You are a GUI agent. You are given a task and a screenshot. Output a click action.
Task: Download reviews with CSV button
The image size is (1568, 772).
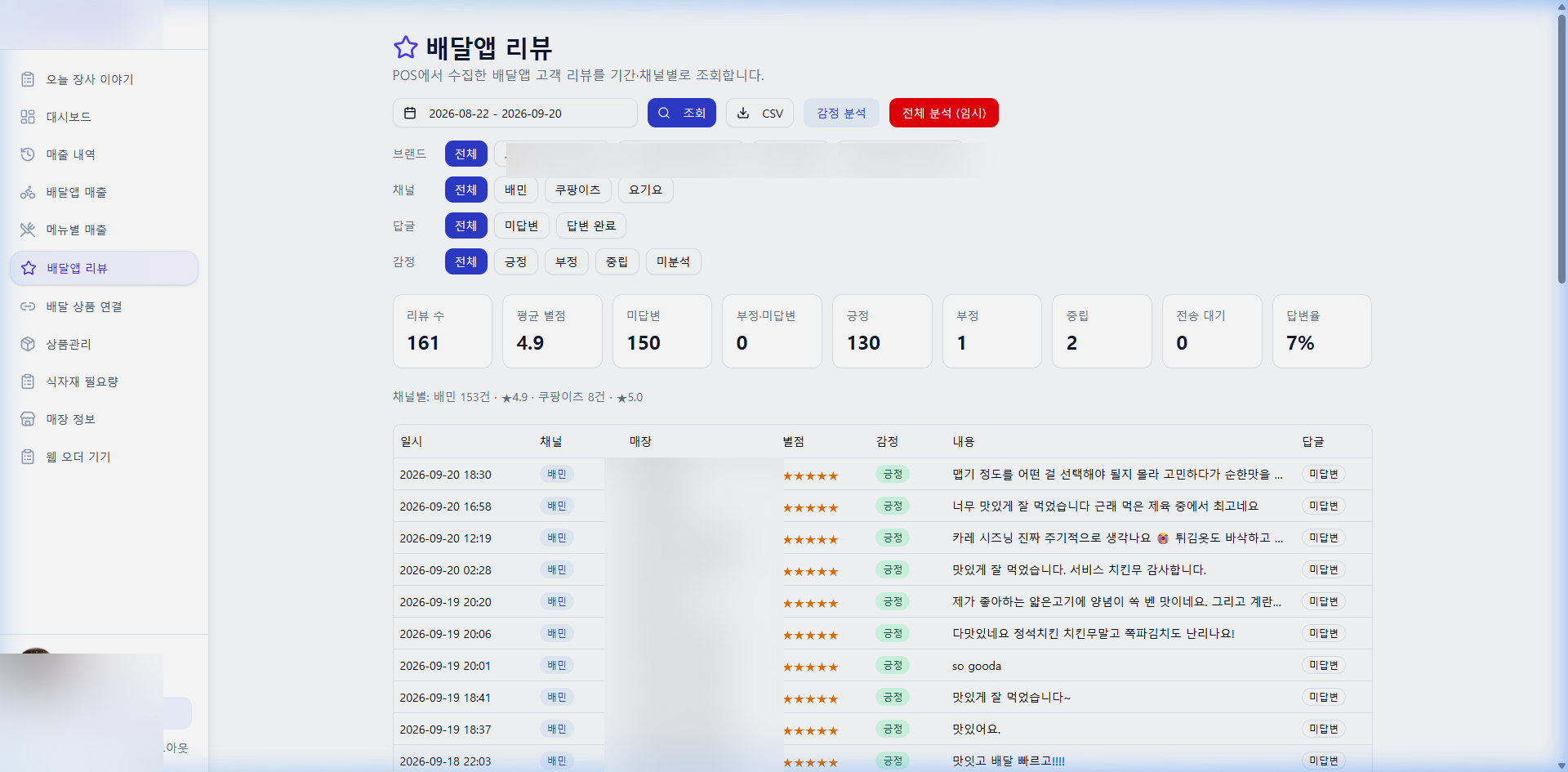coord(759,113)
